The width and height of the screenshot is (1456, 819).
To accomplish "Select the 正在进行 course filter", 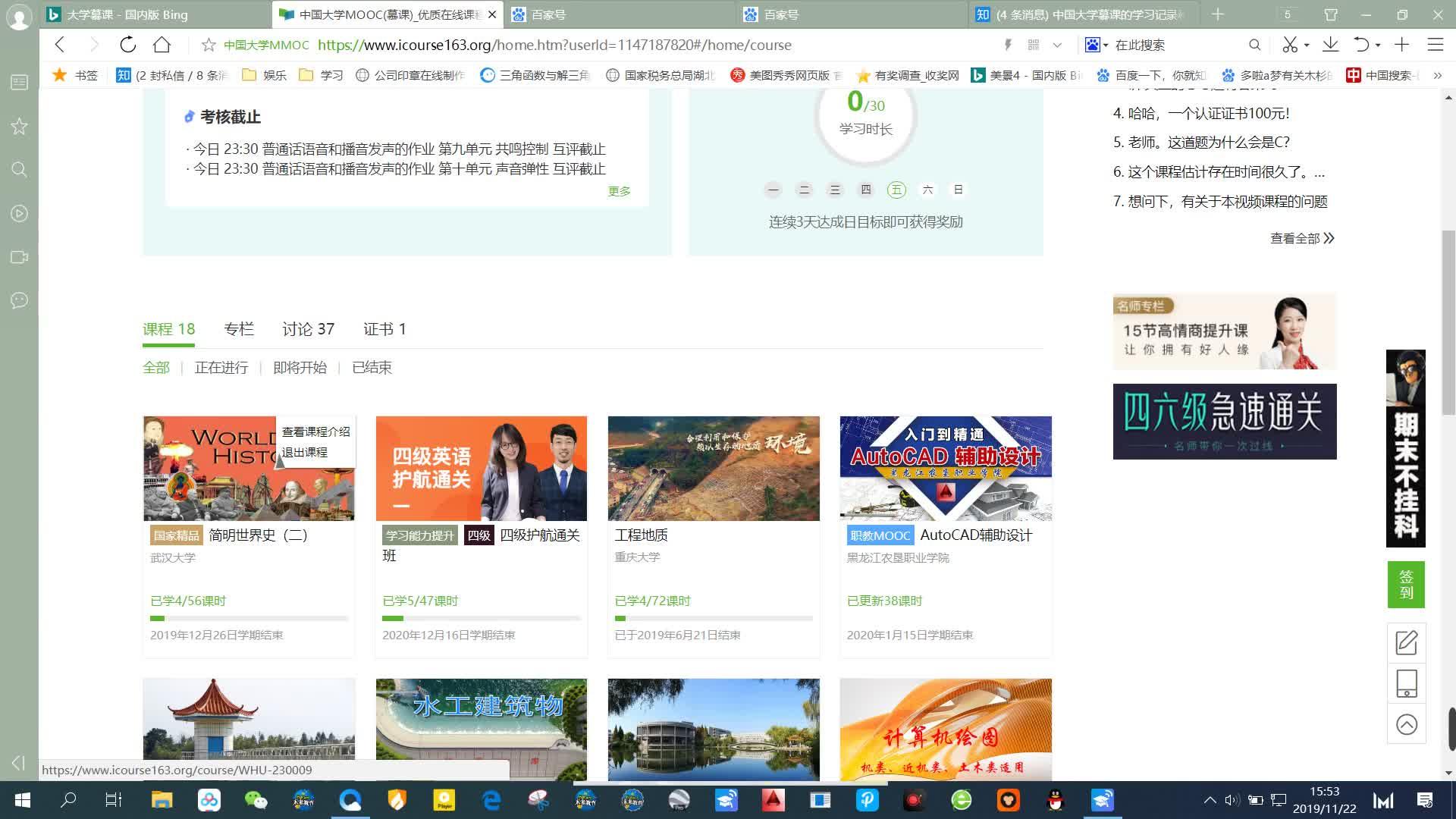I will 221,368.
